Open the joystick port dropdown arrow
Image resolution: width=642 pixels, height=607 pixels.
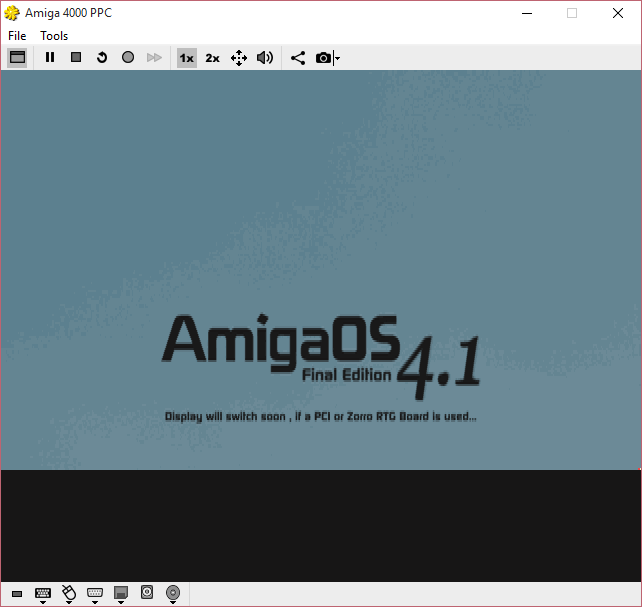click(95, 602)
